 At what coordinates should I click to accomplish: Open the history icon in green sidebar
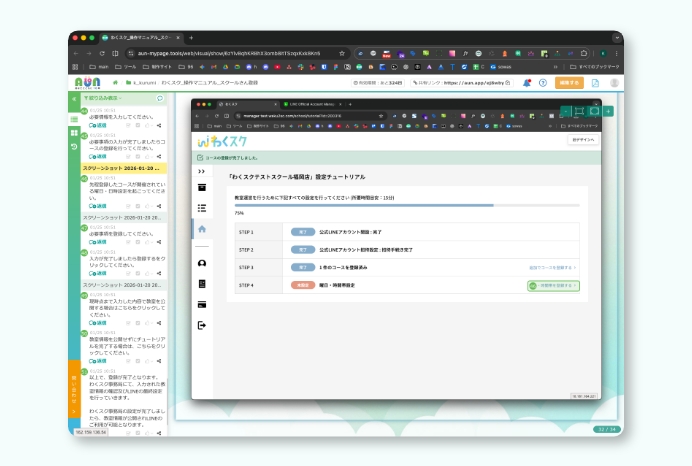pos(74,147)
